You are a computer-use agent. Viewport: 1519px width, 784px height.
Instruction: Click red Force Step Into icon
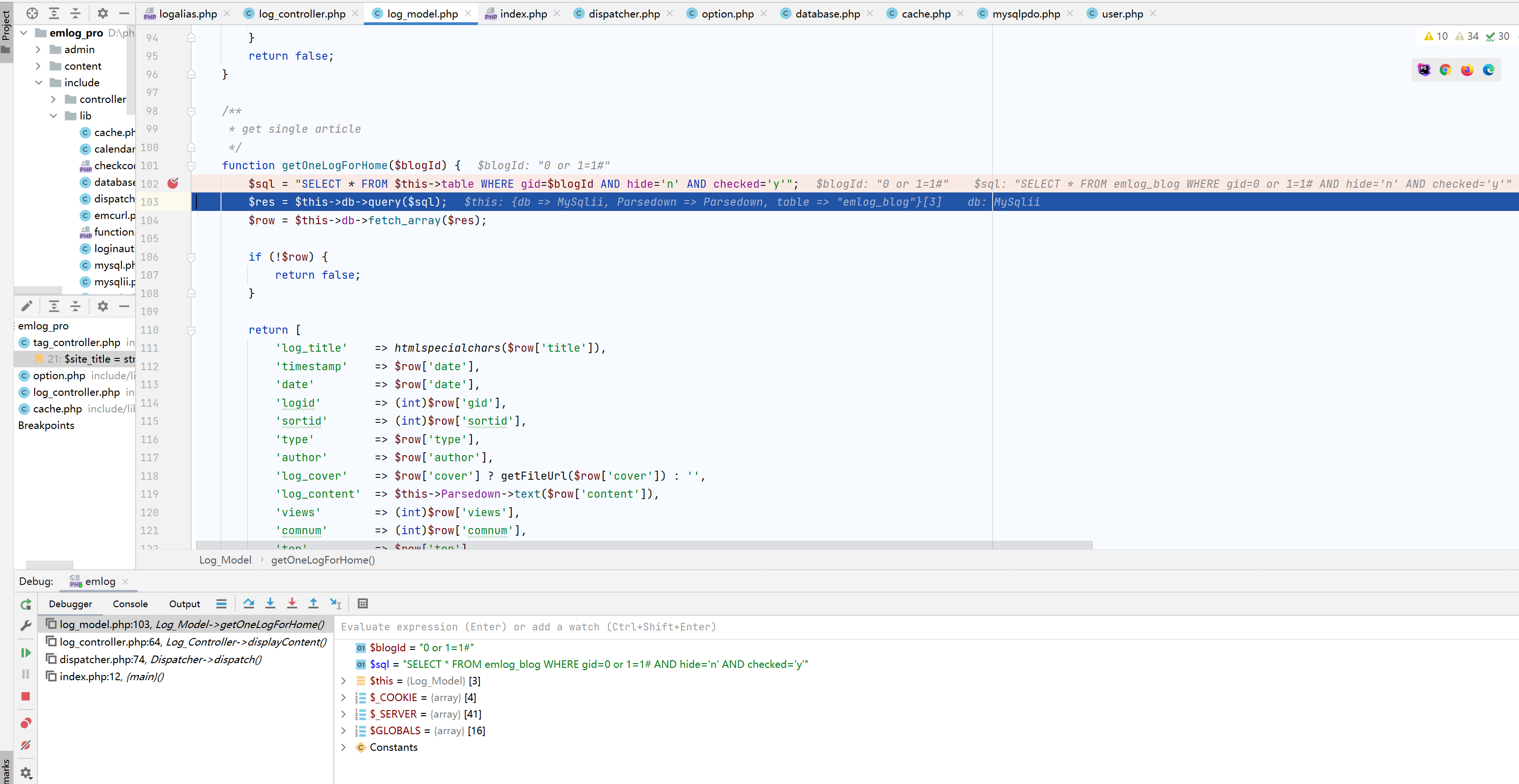[x=292, y=603]
